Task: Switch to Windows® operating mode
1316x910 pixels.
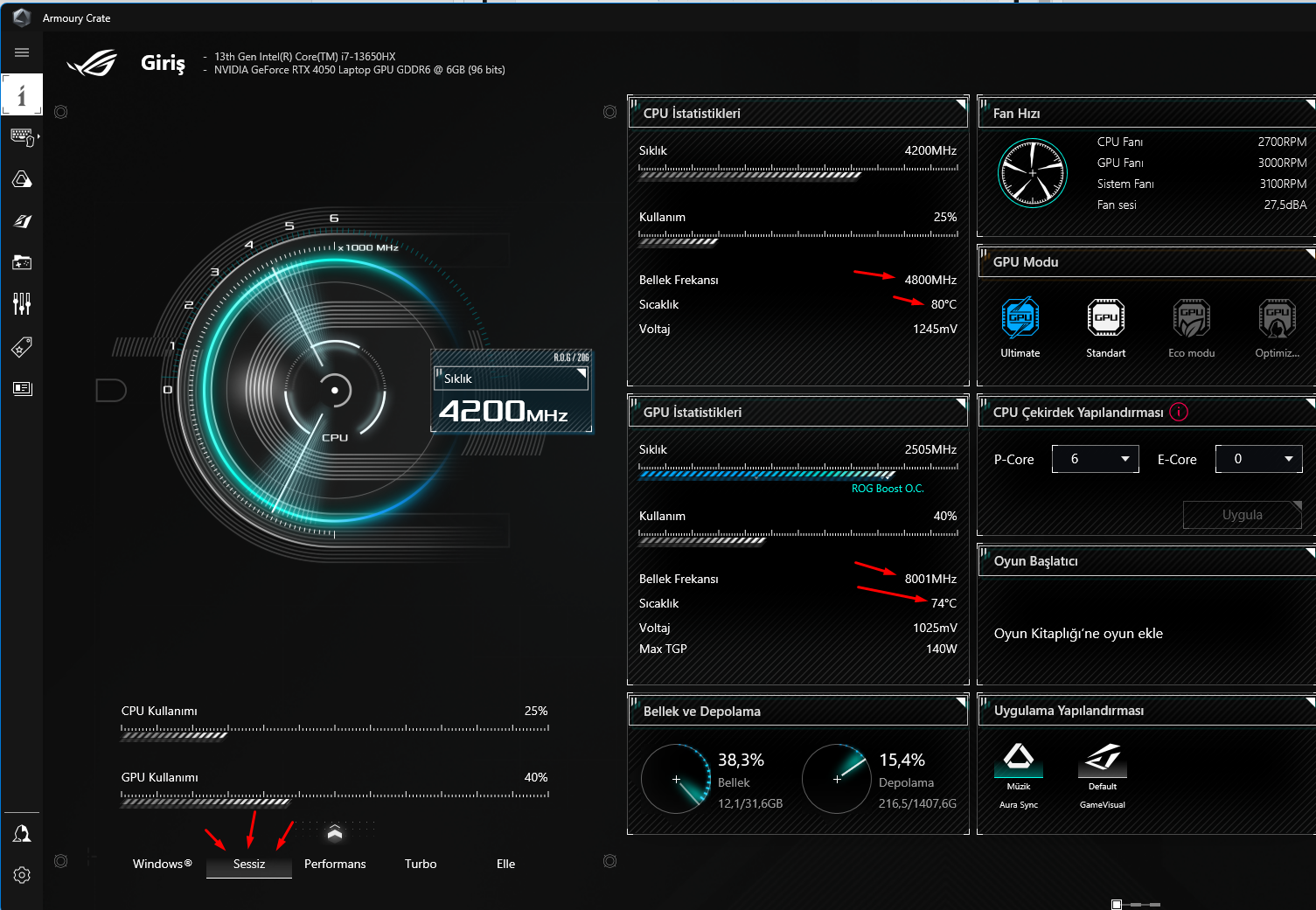Action: tap(163, 864)
